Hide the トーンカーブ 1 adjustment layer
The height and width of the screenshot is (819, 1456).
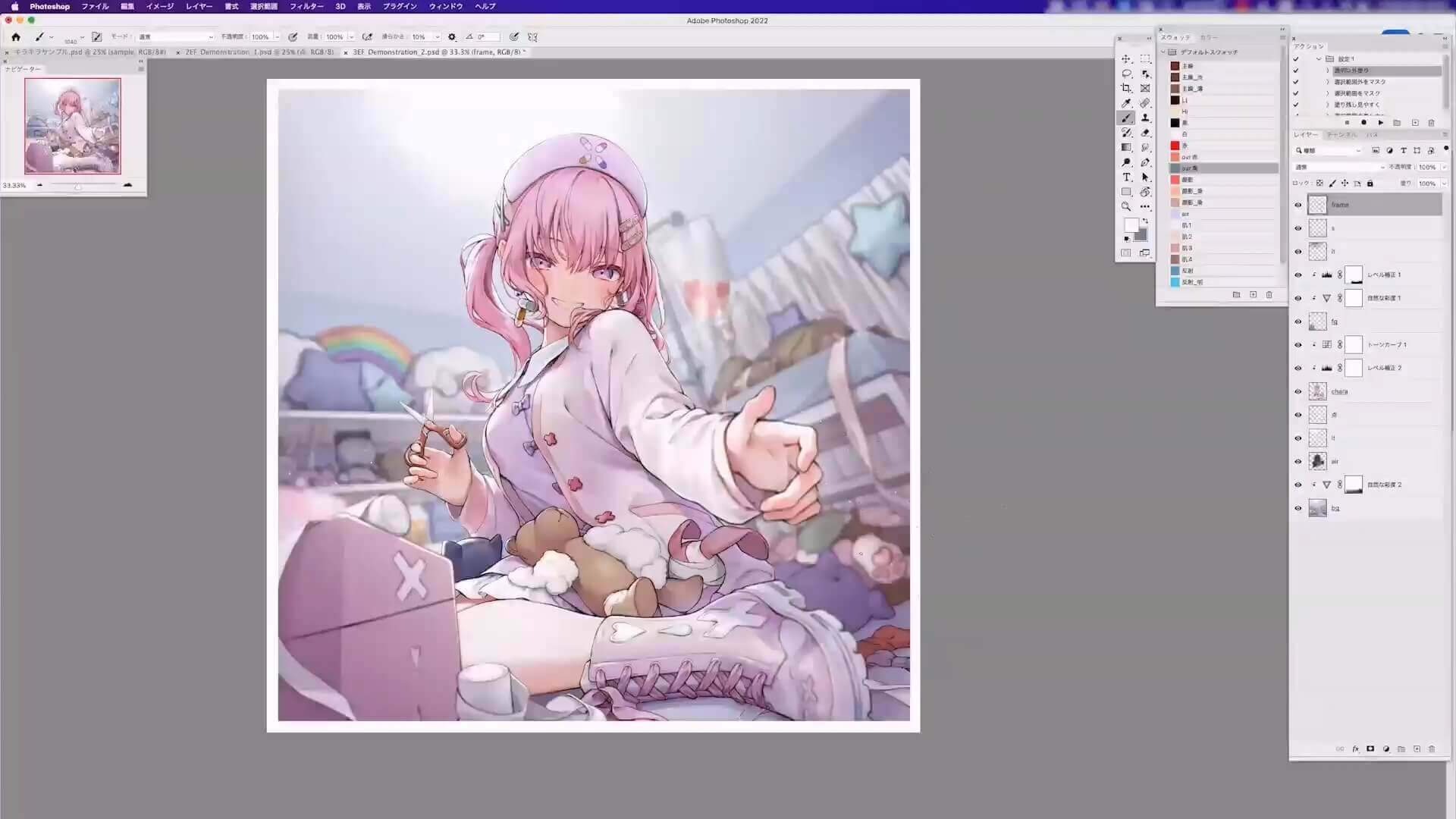(1298, 345)
